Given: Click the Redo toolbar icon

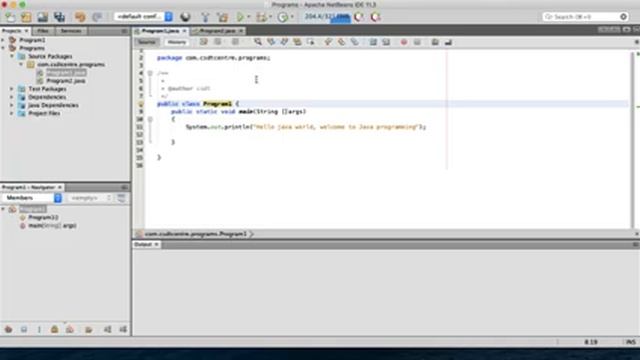Looking at the screenshot, I should [x=97, y=17].
